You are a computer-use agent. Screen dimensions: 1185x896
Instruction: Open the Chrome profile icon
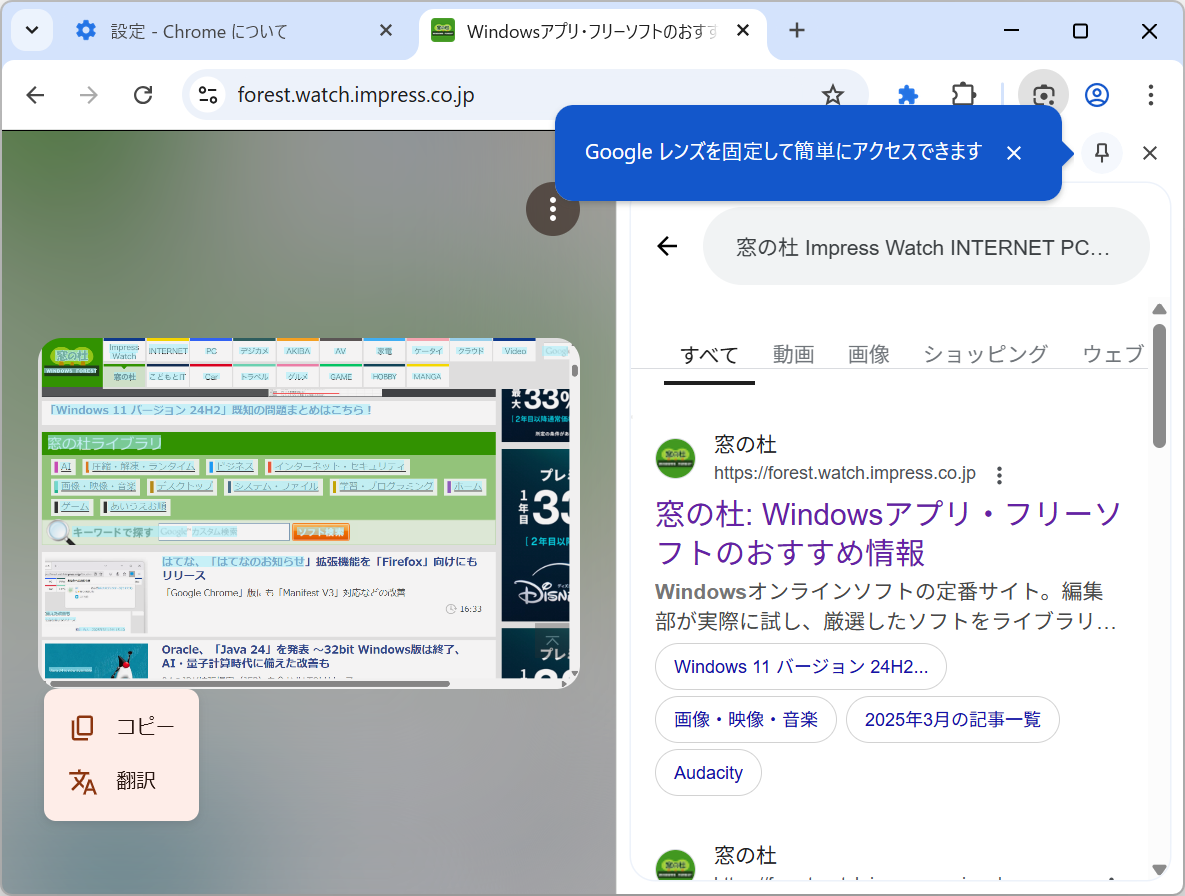[x=1097, y=94]
